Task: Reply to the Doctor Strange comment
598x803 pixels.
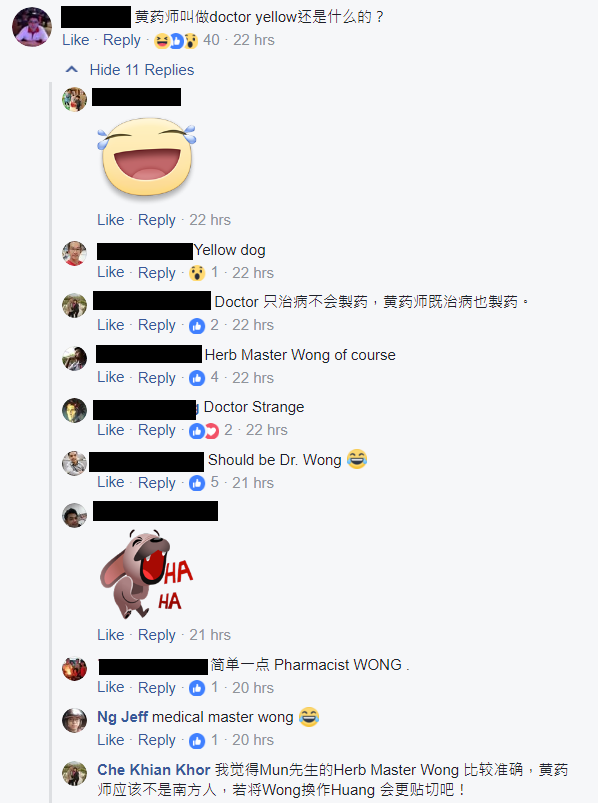Action: [157, 430]
